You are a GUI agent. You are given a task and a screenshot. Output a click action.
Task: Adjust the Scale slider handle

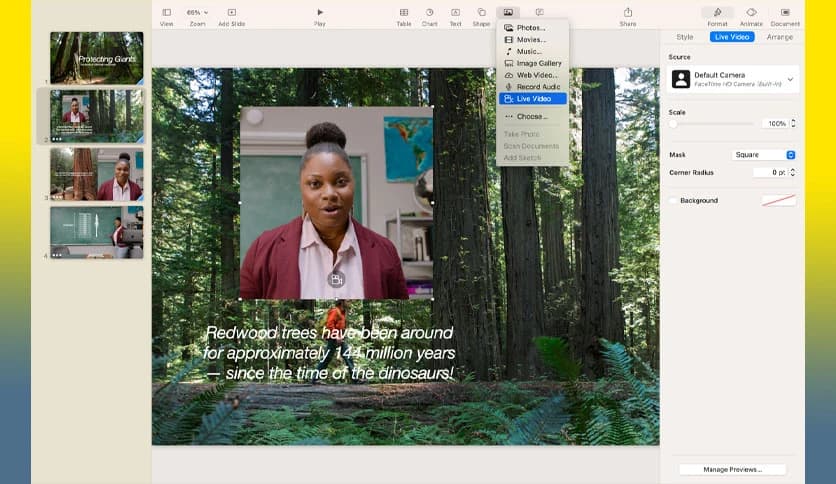coord(673,124)
